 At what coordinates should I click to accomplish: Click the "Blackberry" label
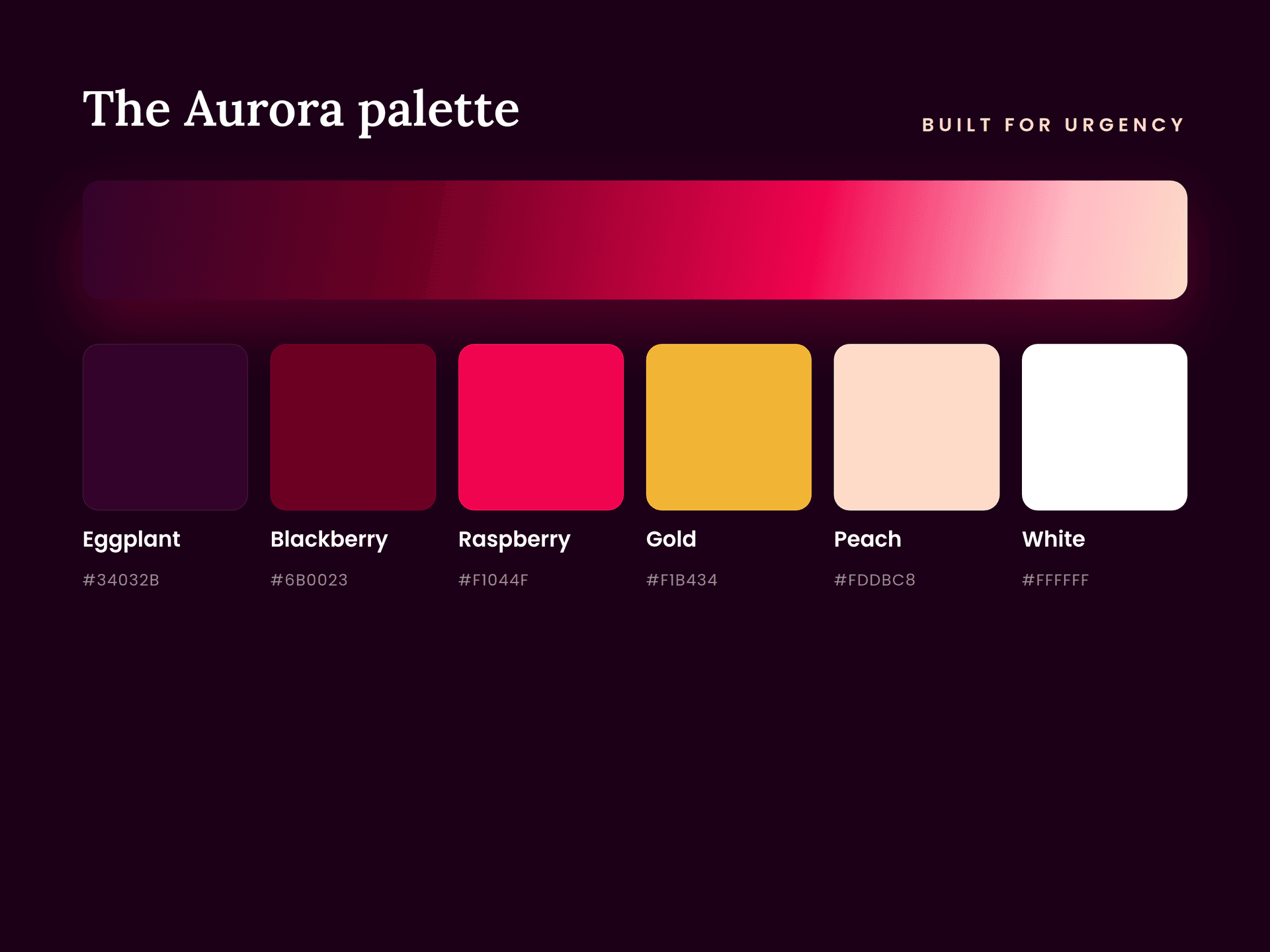pyautogui.click(x=329, y=540)
